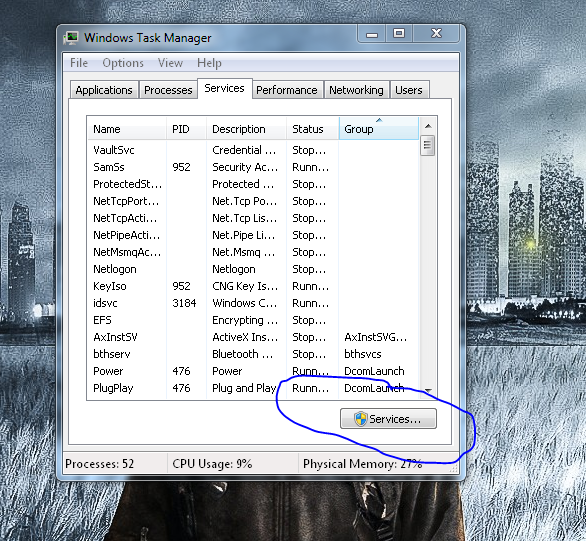Sort the list by Status header
This screenshot has width=586, height=541.
point(313,129)
